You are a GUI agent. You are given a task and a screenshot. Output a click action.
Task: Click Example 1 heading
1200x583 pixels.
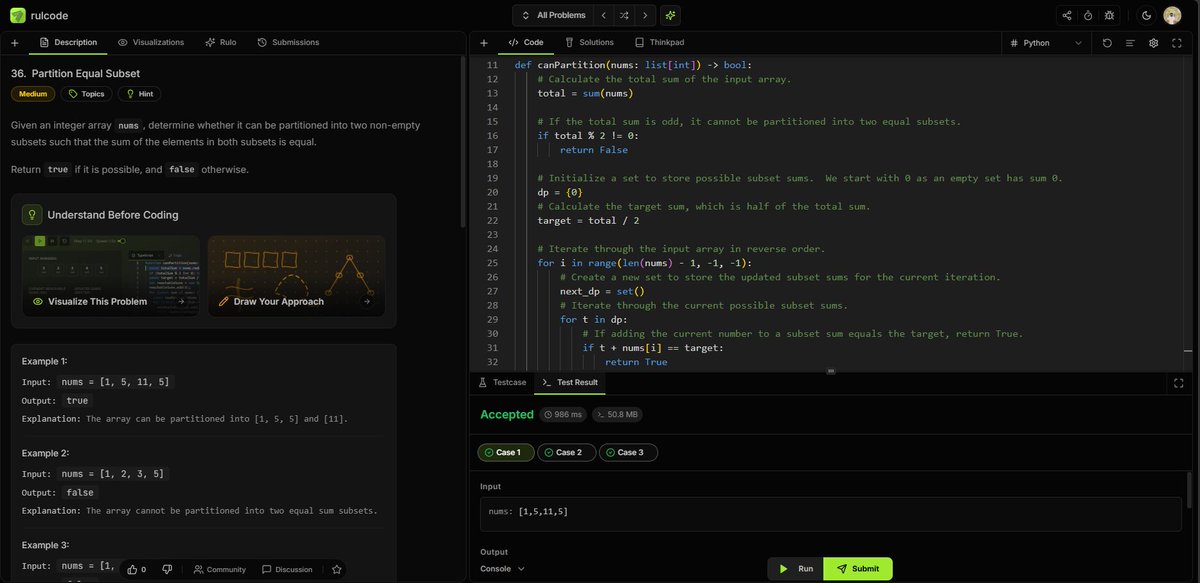(45, 361)
